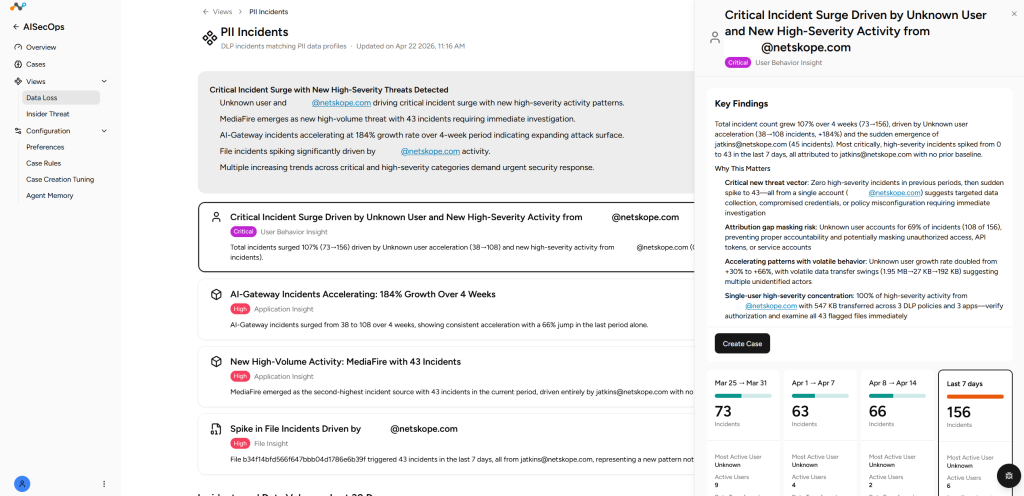The image size is (1024, 496).
Task: Open Agent Memory settings
Action: (x=50, y=195)
